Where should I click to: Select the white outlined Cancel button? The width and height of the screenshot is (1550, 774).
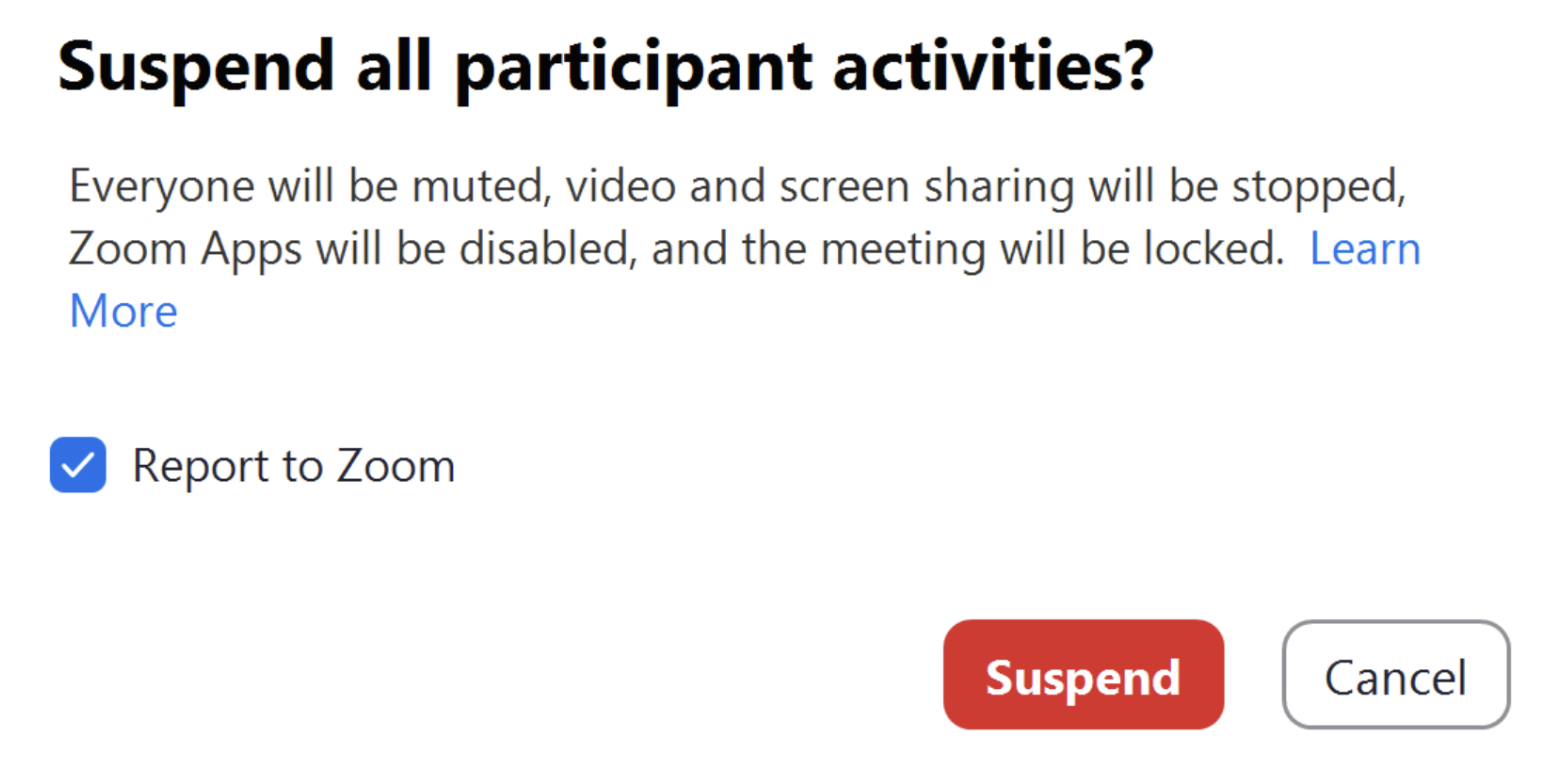click(1395, 675)
